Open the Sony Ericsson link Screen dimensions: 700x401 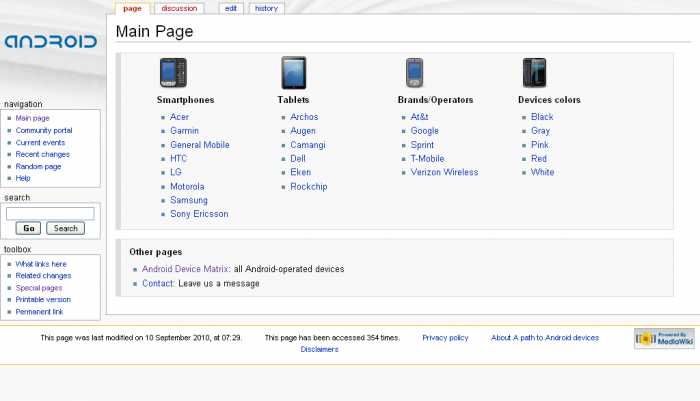tap(199, 214)
